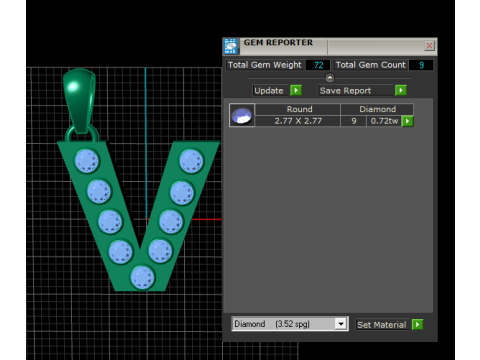This screenshot has height=360, width=480.
Task: Click the Round shape cell
Action: (298, 109)
